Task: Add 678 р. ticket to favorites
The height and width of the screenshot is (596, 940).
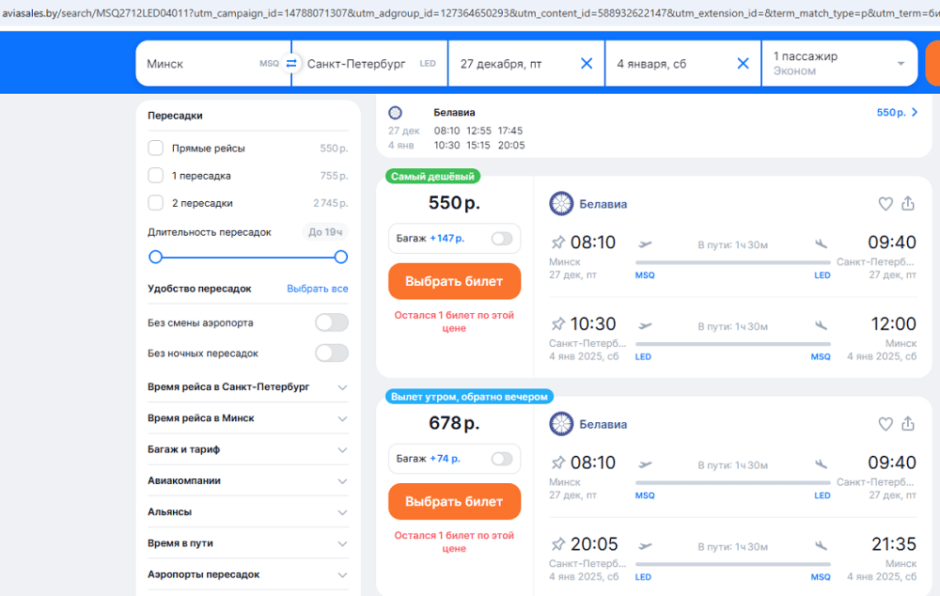Action: [885, 424]
